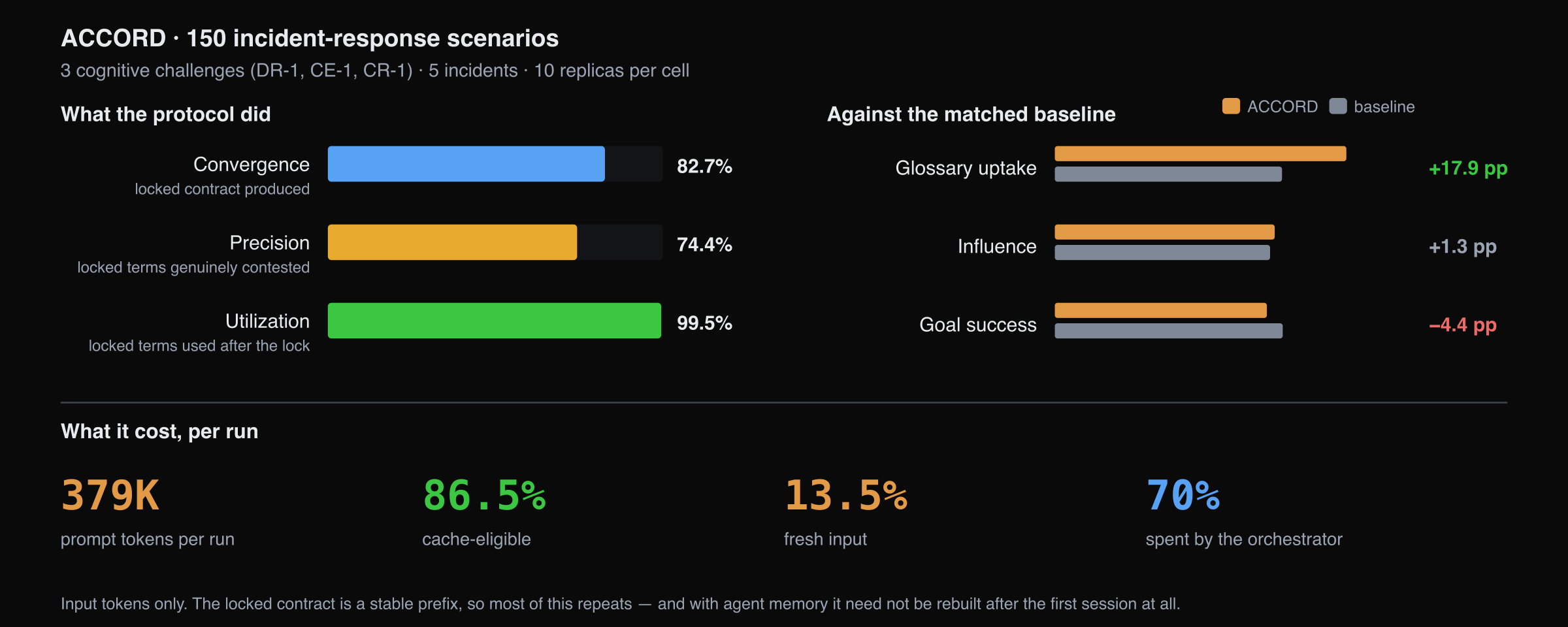This screenshot has width=1568, height=627.
Task: Click the 'What it cost, per run' heading
Action: coord(159,432)
